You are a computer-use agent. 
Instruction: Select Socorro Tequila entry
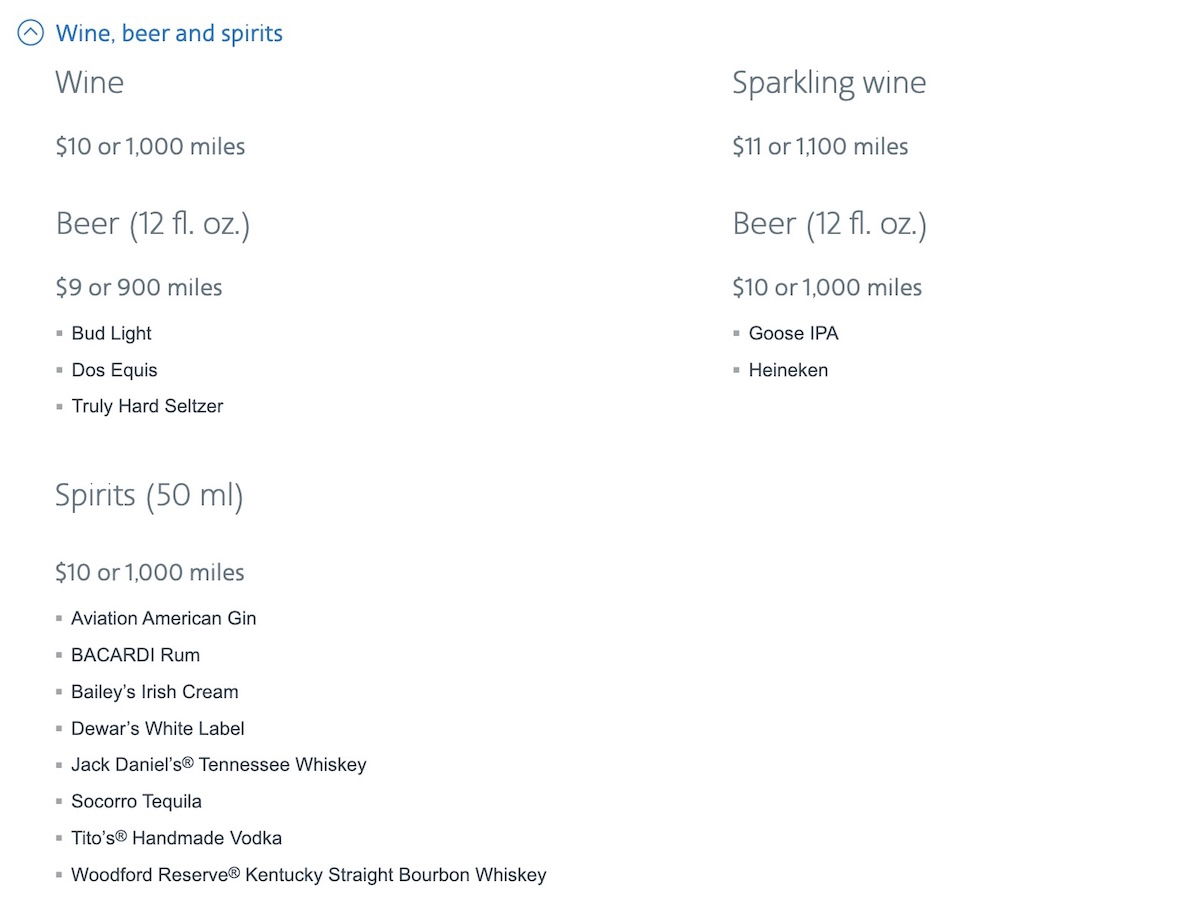click(x=137, y=801)
